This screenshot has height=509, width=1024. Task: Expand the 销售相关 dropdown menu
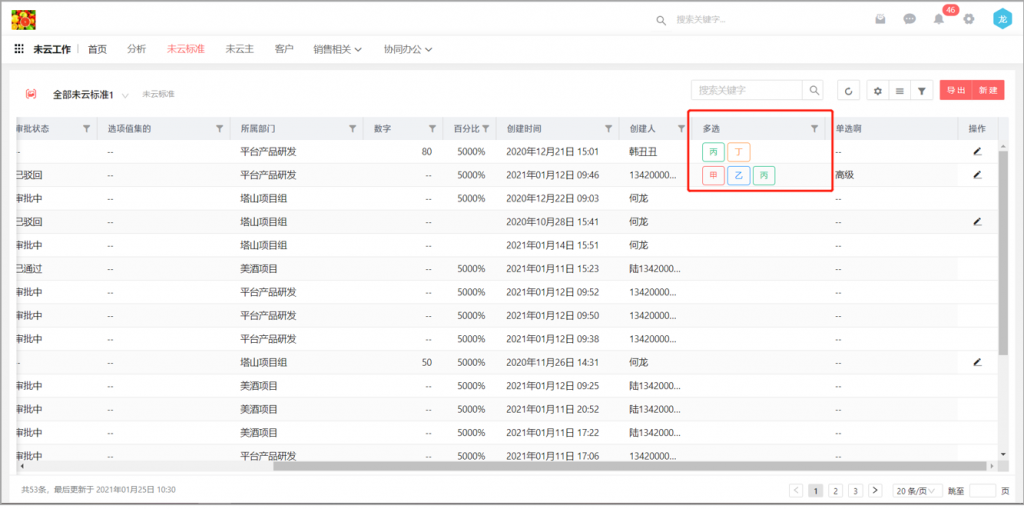pos(337,49)
